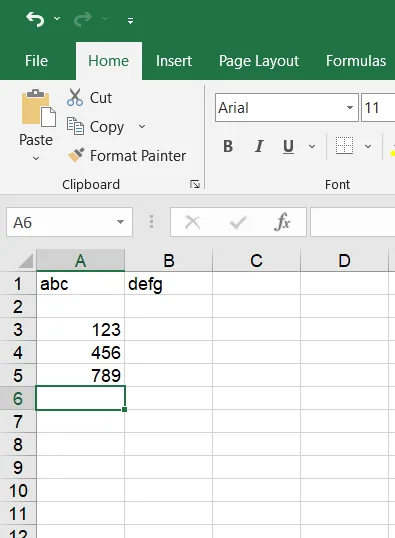Open the Name Box dropdown arrow

[120, 222]
